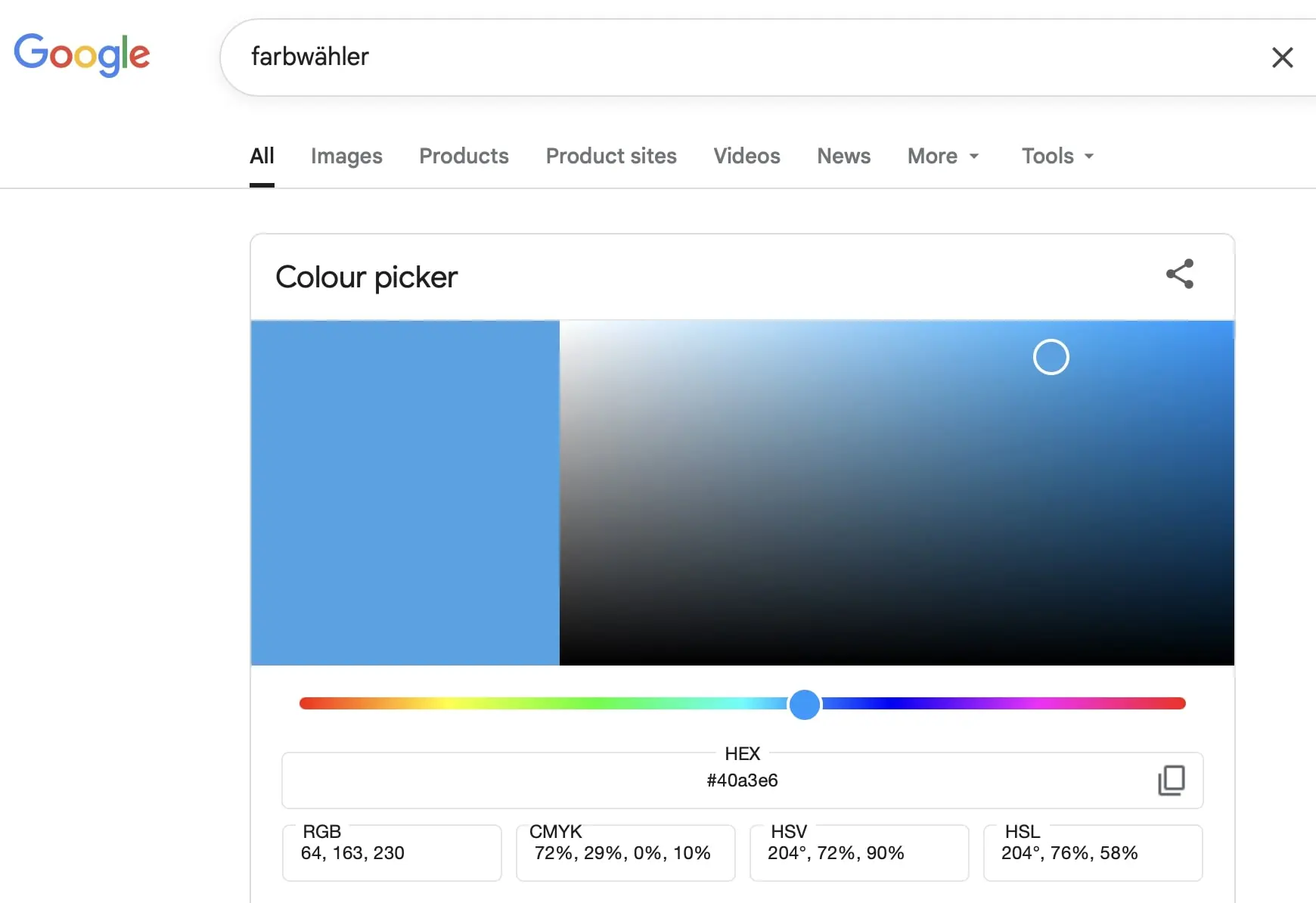This screenshot has width=1316, height=903.
Task: Select the CMYK value box
Action: [x=625, y=852]
